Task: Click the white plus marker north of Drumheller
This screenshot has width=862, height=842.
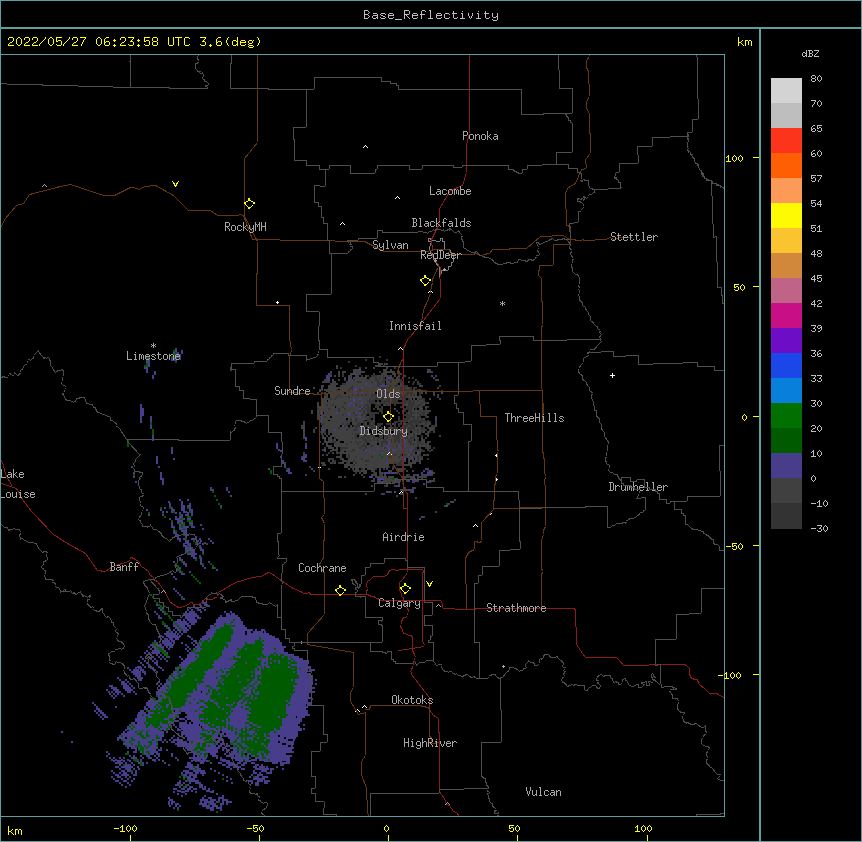Action: (612, 375)
